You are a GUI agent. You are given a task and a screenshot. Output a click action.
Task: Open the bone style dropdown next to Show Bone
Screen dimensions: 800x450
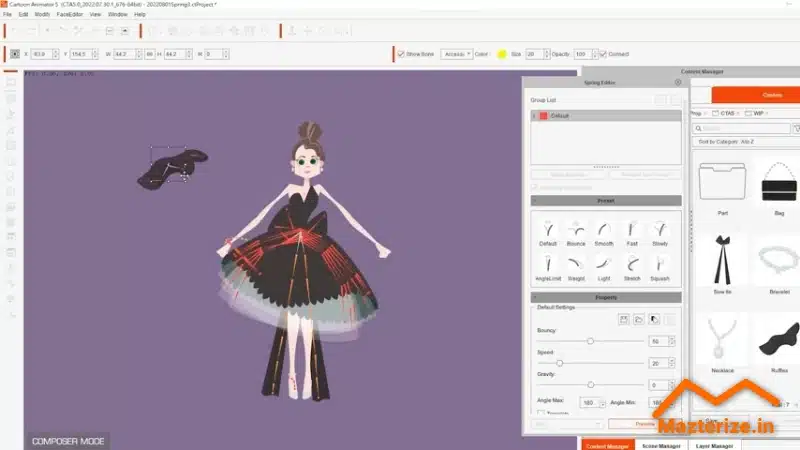click(x=457, y=54)
